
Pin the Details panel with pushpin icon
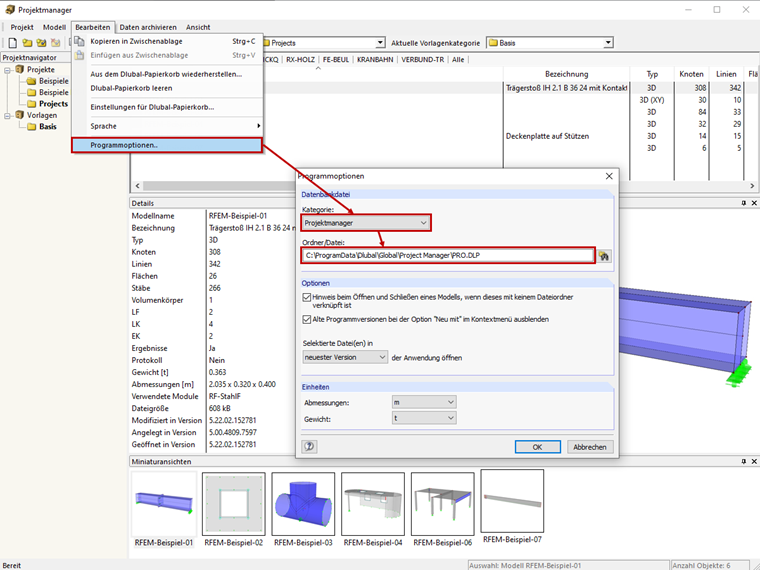744,203
